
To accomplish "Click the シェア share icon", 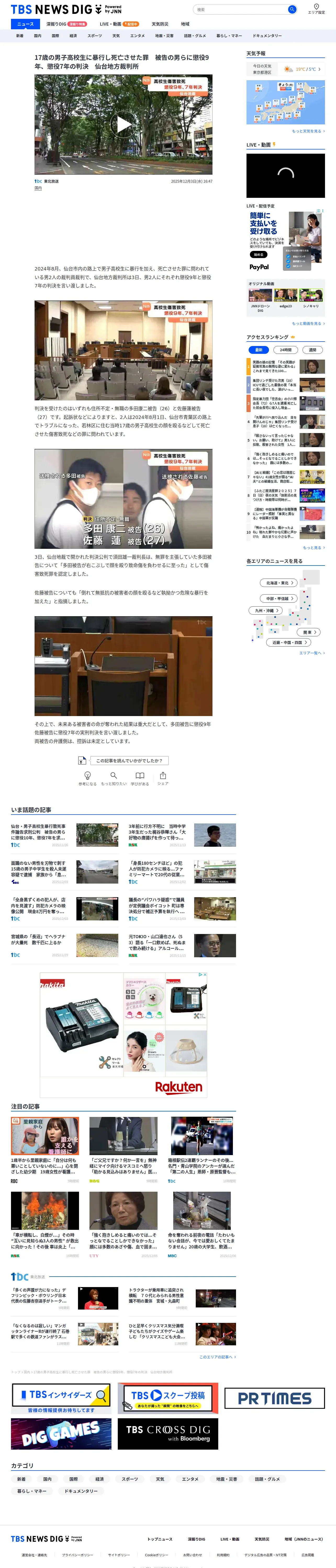I will point(163,775).
